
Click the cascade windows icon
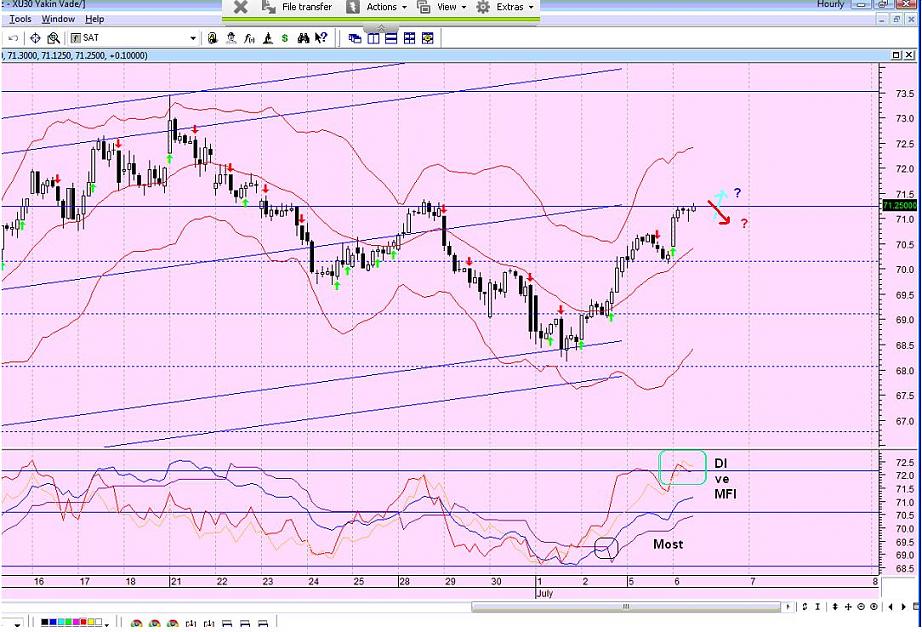click(x=355, y=38)
